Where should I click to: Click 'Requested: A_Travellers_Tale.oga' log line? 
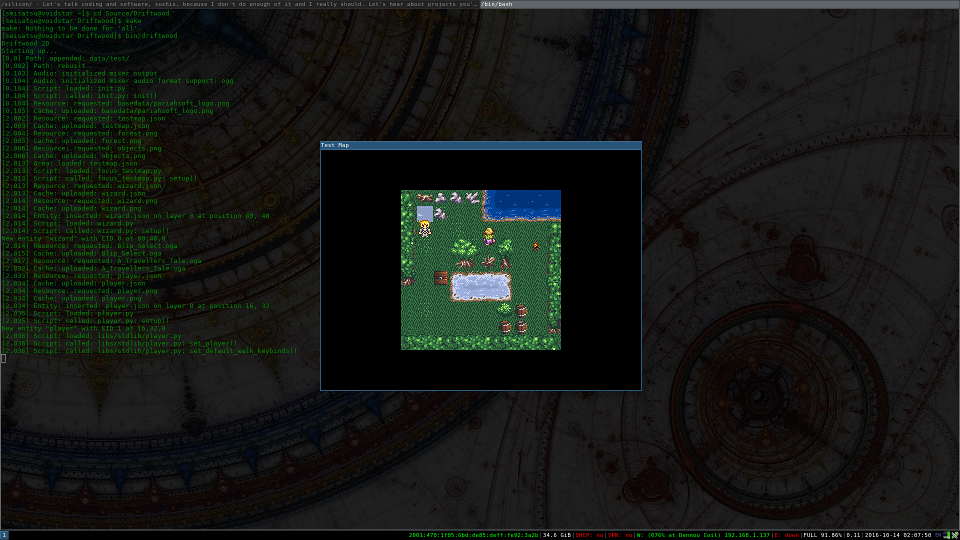click(x=101, y=261)
